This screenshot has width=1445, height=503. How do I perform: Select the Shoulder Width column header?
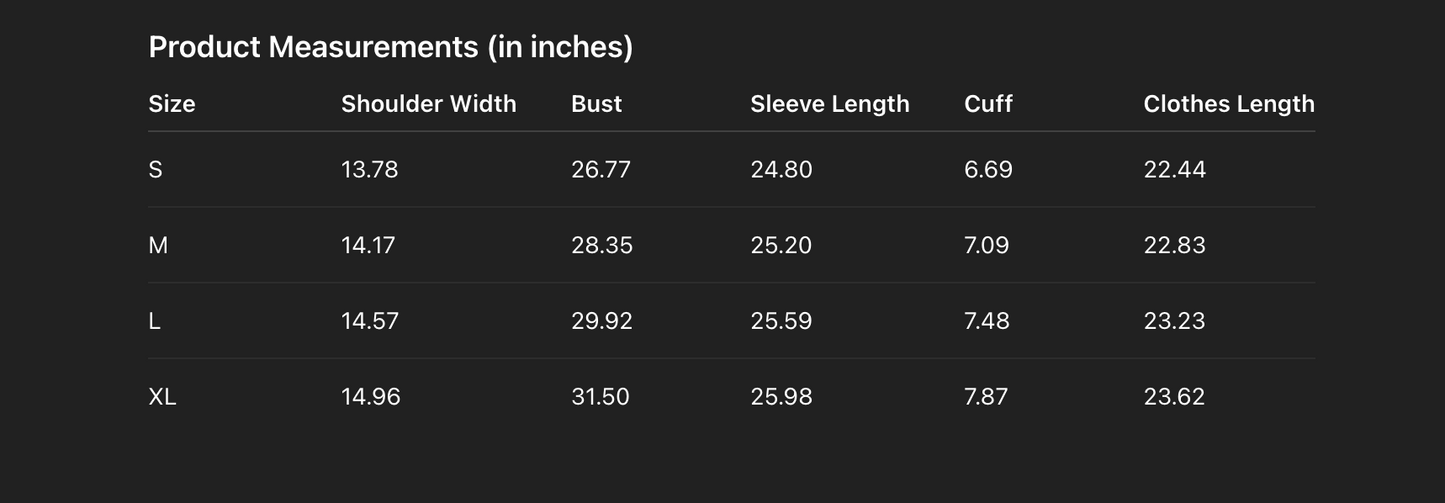pos(428,104)
